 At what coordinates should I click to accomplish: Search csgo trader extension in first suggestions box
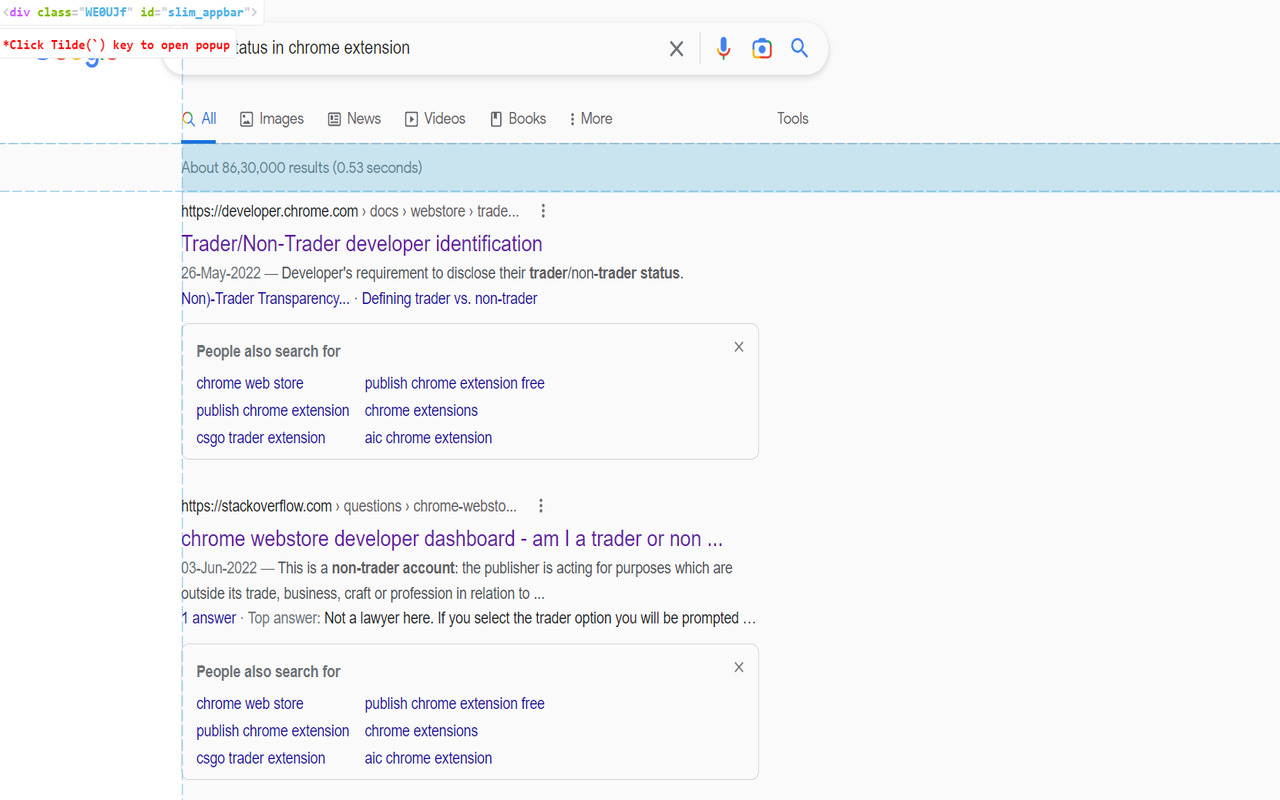pos(261,438)
